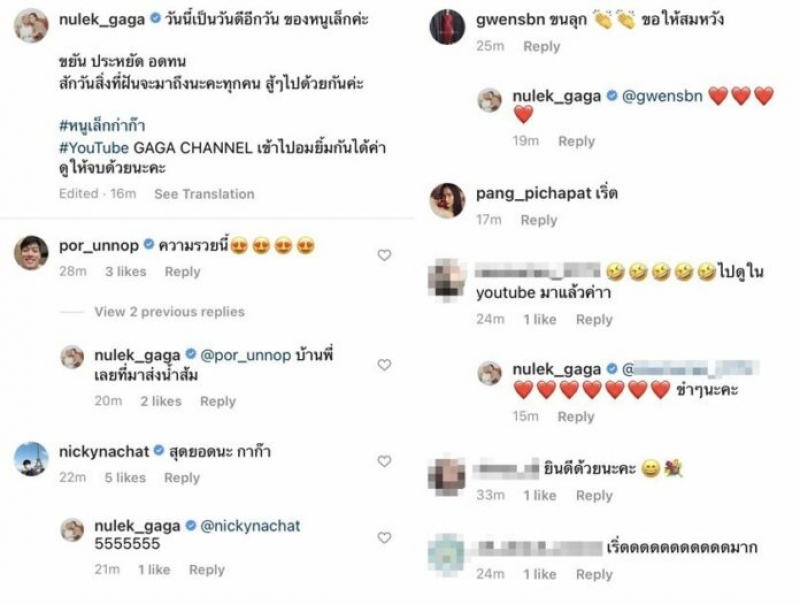
Task: Open the #YouTube hashtag
Action: [x=94, y=148]
